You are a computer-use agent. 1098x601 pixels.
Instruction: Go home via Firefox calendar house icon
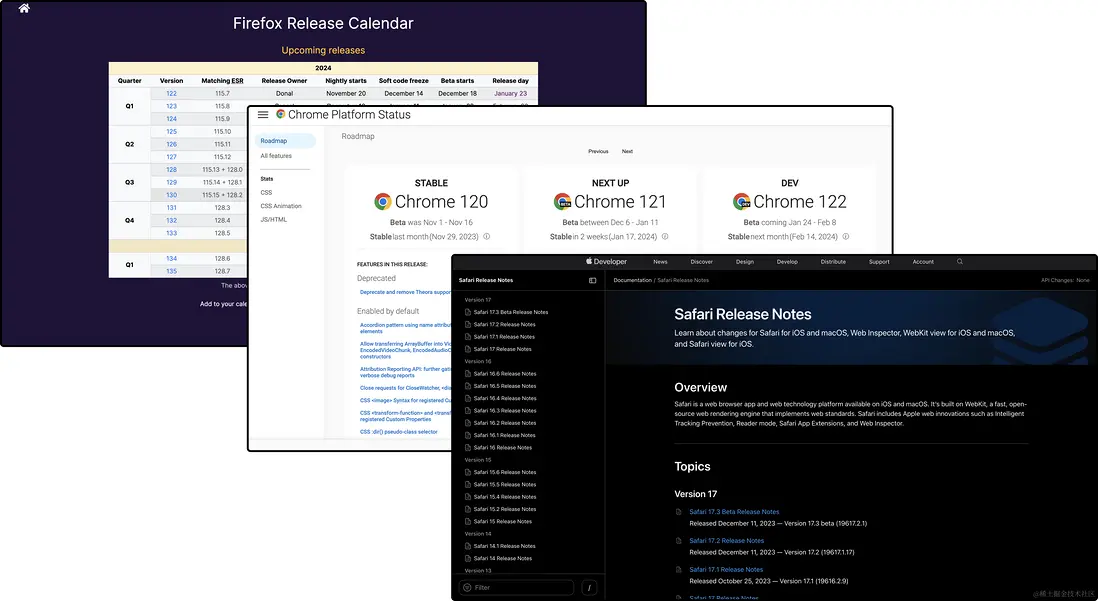pos(24,8)
